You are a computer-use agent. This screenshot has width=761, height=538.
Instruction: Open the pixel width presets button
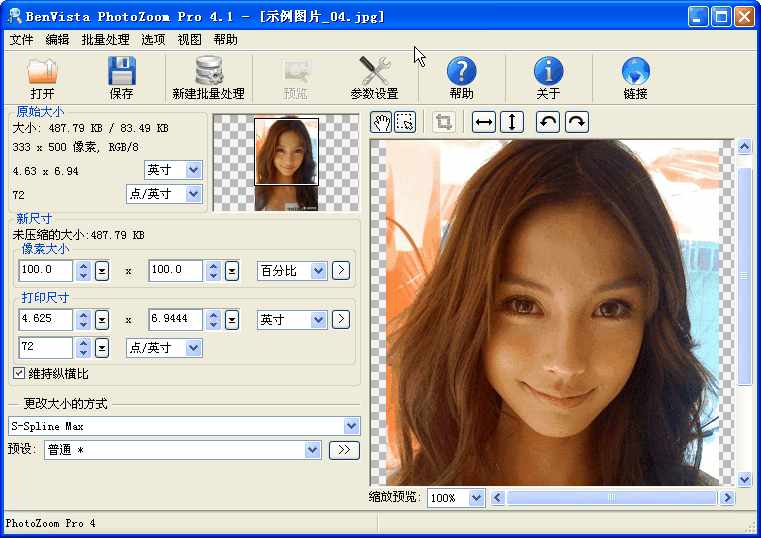point(102,271)
